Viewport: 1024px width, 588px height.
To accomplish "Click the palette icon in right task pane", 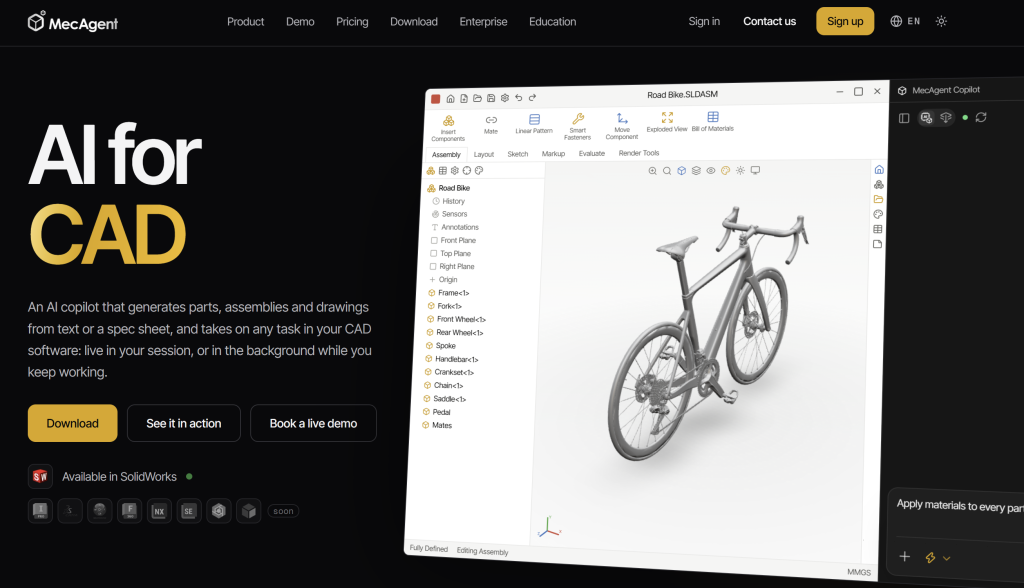I will click(x=878, y=214).
